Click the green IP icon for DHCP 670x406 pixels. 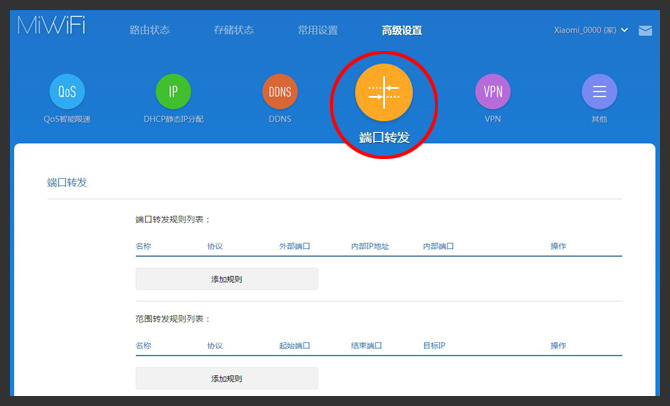coord(173,92)
